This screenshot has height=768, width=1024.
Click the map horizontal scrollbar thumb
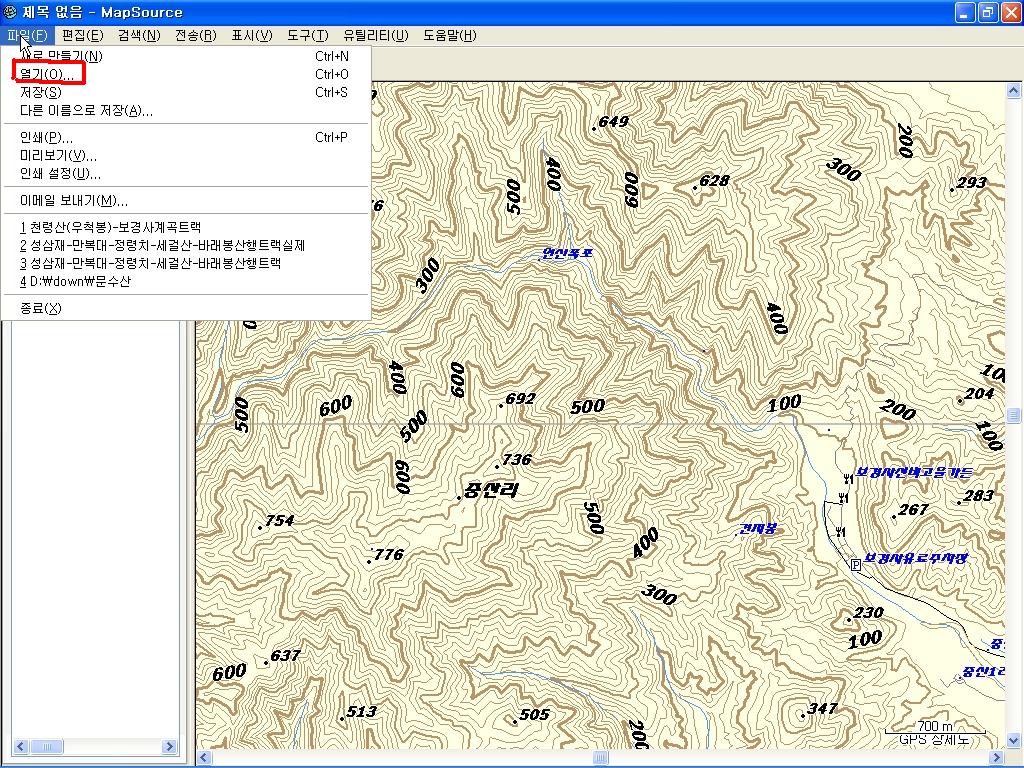click(x=600, y=758)
